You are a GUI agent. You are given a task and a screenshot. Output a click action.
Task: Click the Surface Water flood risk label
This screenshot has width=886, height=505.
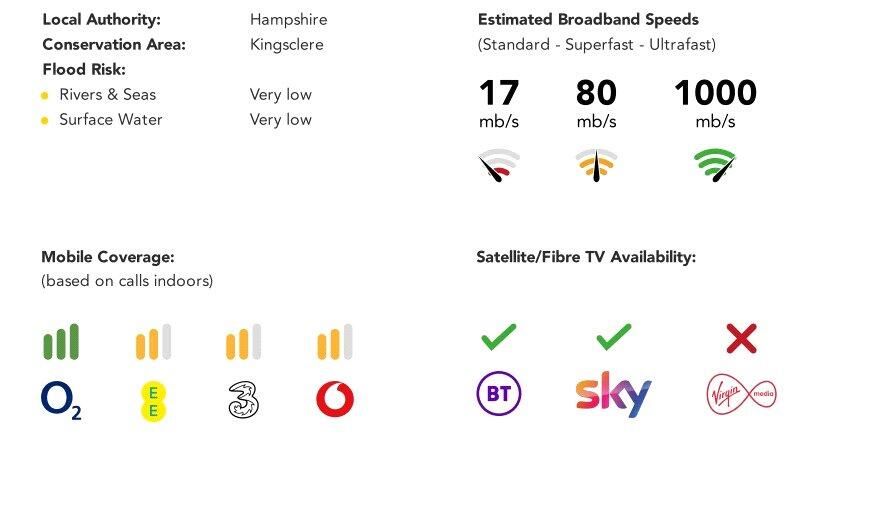point(110,120)
